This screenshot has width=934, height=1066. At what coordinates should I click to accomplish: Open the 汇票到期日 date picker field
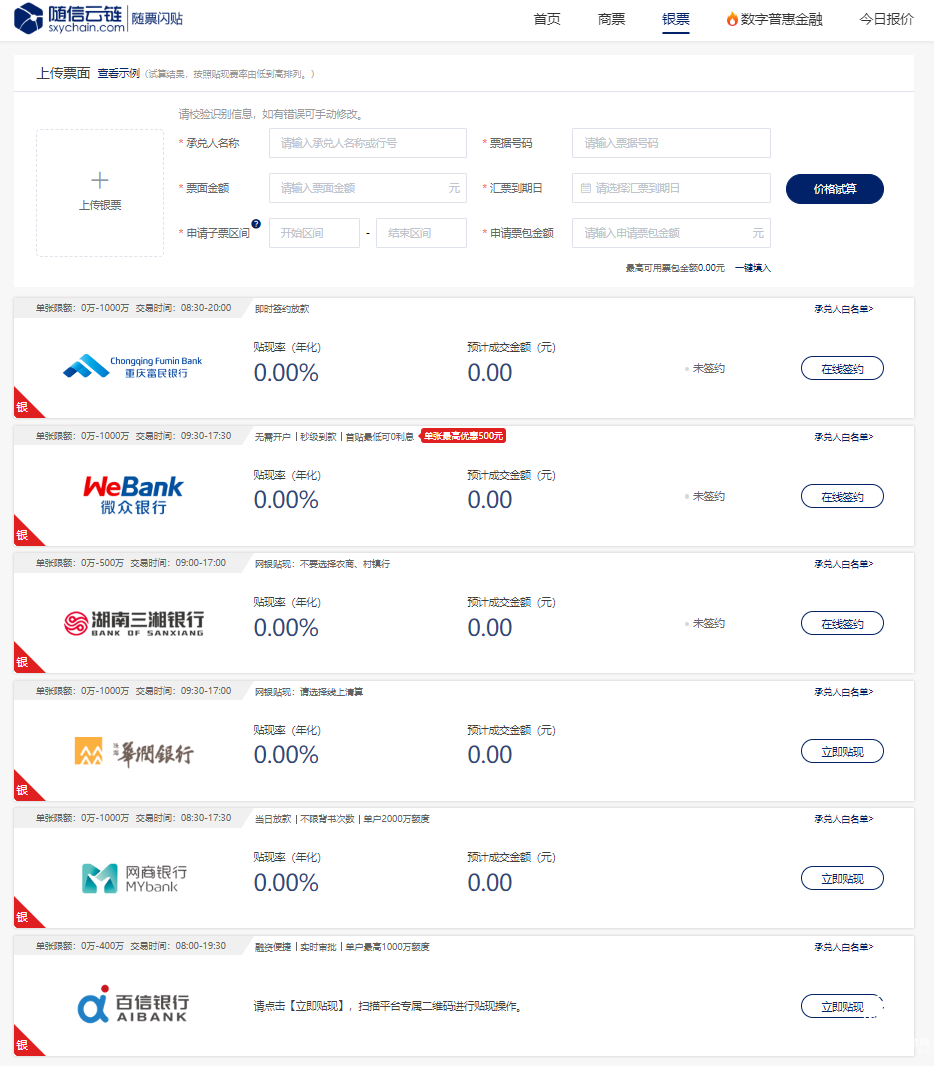point(671,188)
